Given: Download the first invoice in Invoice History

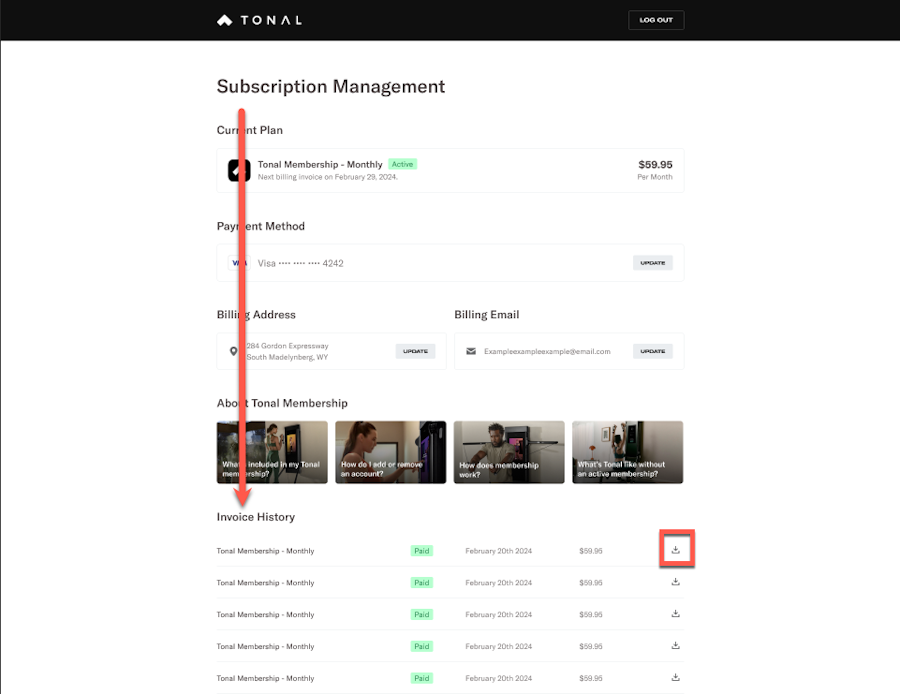Looking at the screenshot, I should 676,550.
